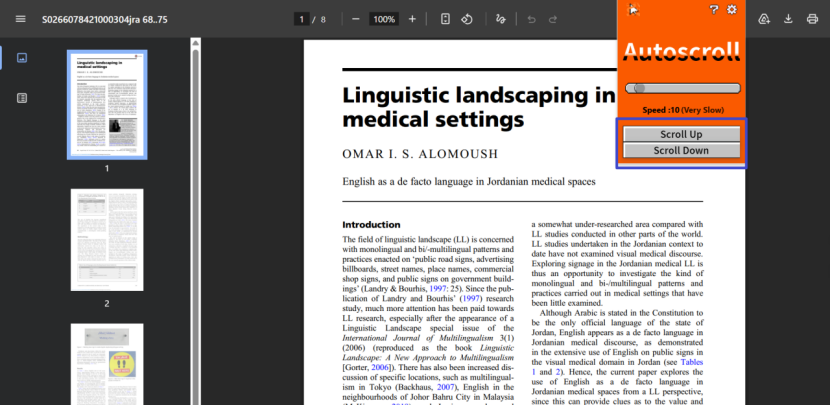The width and height of the screenshot is (830, 406).
Task: Open the PDF viewer hamburger menu
Action: coord(21,19)
